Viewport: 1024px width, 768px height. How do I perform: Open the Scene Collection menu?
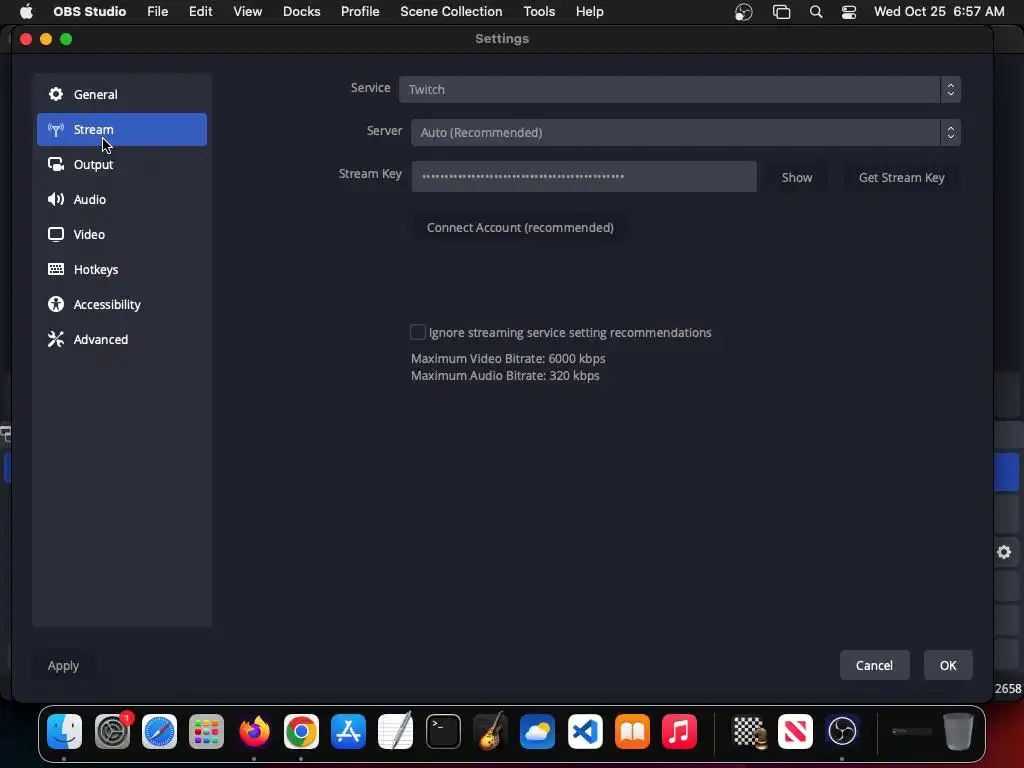pos(451,12)
